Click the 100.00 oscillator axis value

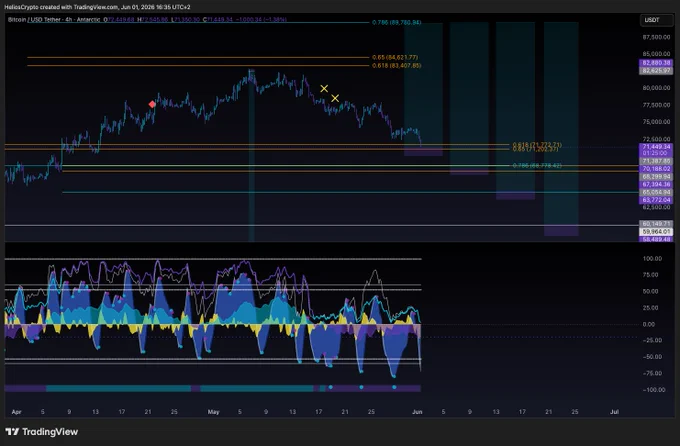tap(652, 259)
